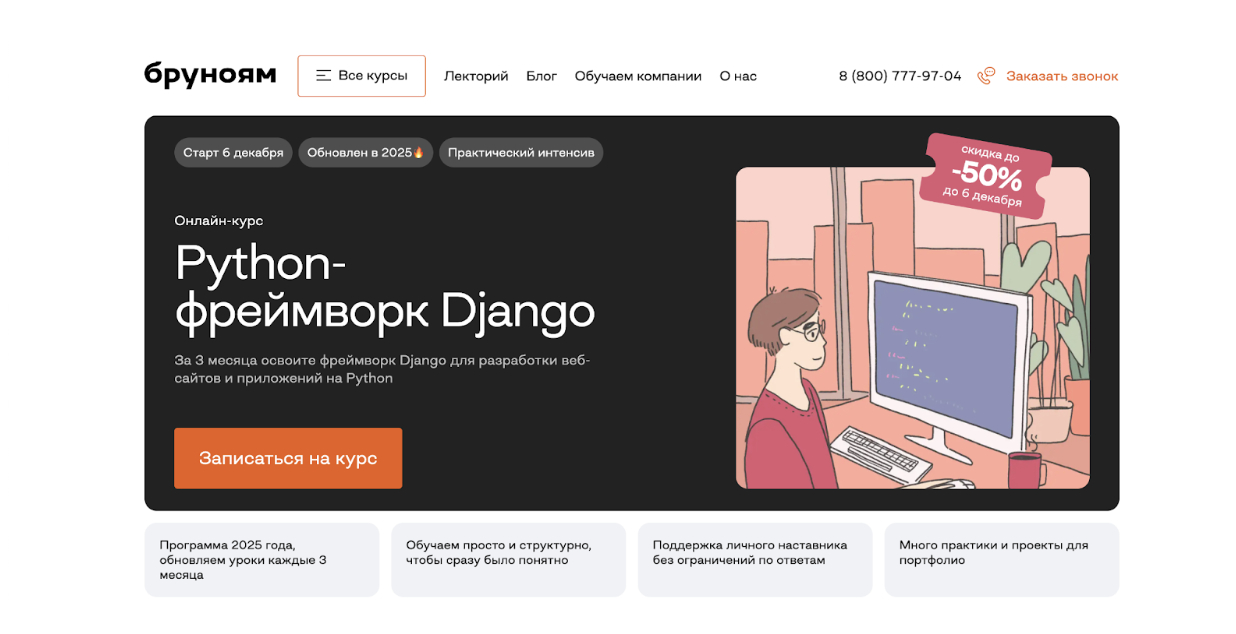Click the Старт 6 декабря tag
1236x634 pixels.
[233, 153]
